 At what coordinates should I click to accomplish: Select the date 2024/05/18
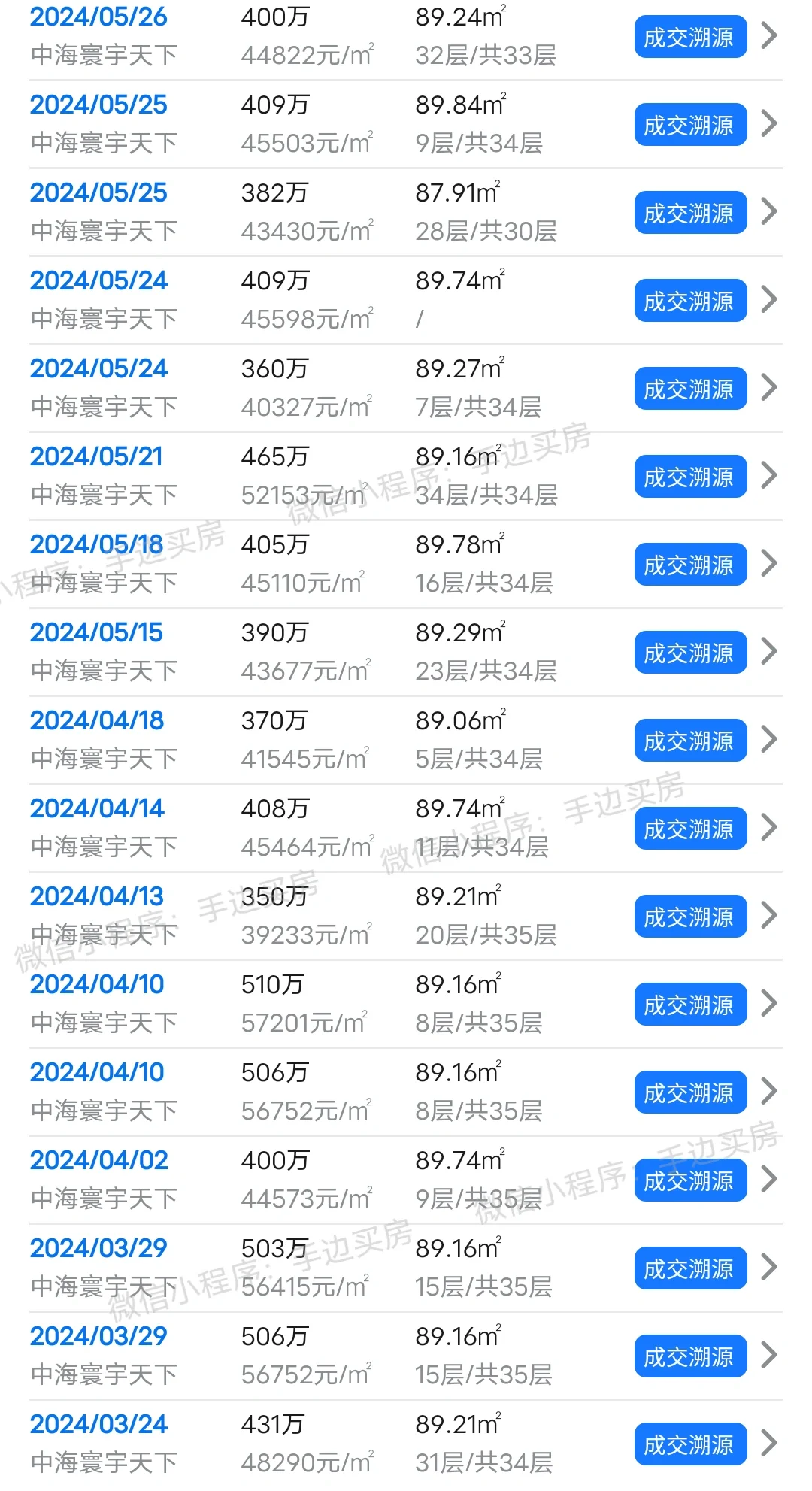pyautogui.click(x=96, y=544)
